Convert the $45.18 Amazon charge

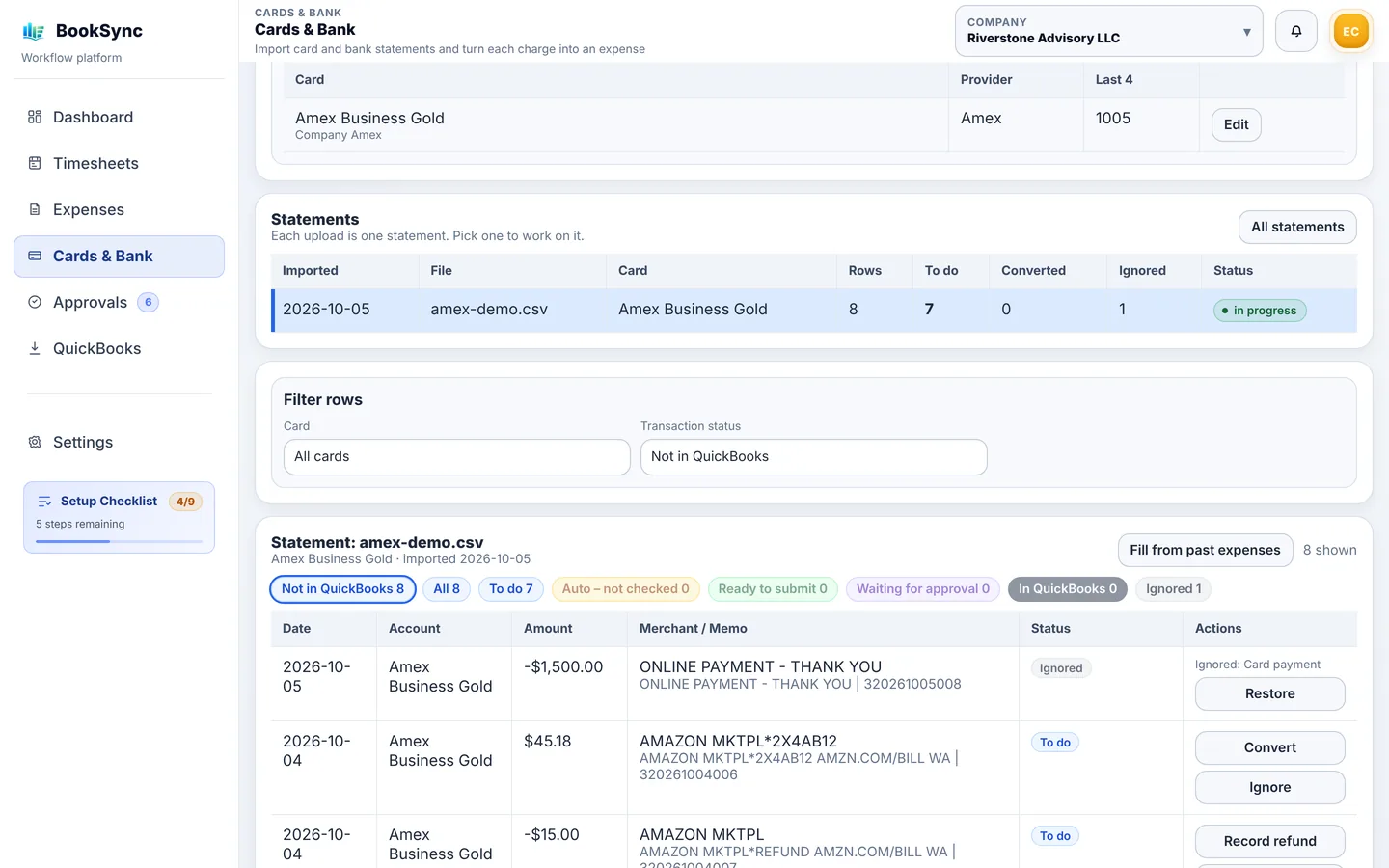tap(1269, 748)
